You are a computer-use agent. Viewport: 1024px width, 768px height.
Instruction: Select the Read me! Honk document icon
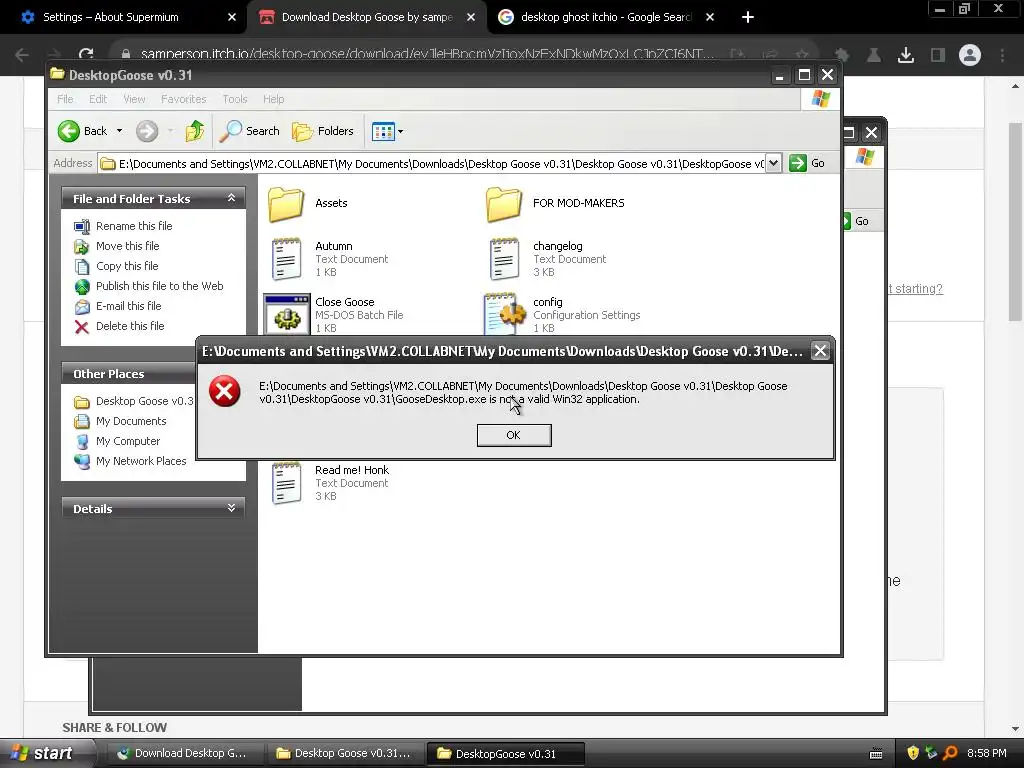286,483
